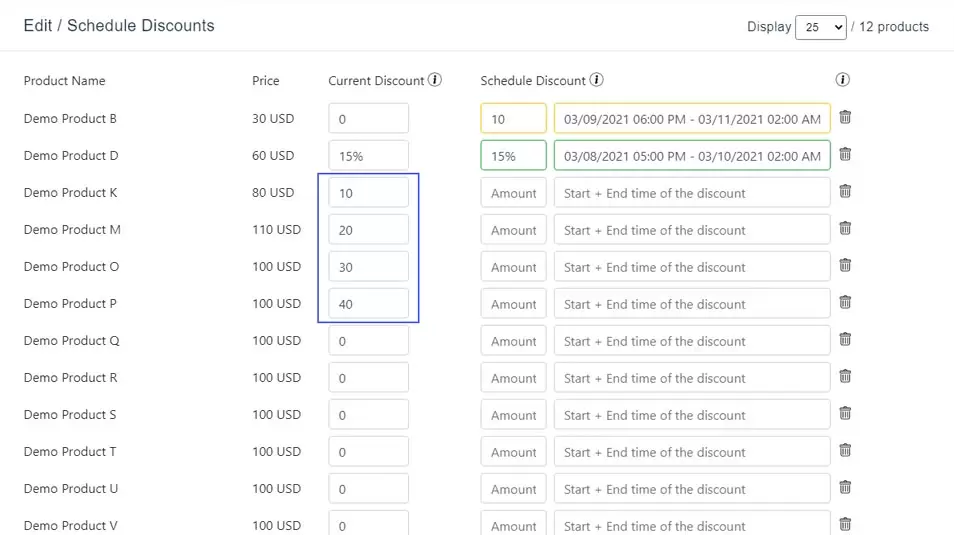Set start/end time for Demo Product O
The width and height of the screenshot is (954, 535).
692,267
